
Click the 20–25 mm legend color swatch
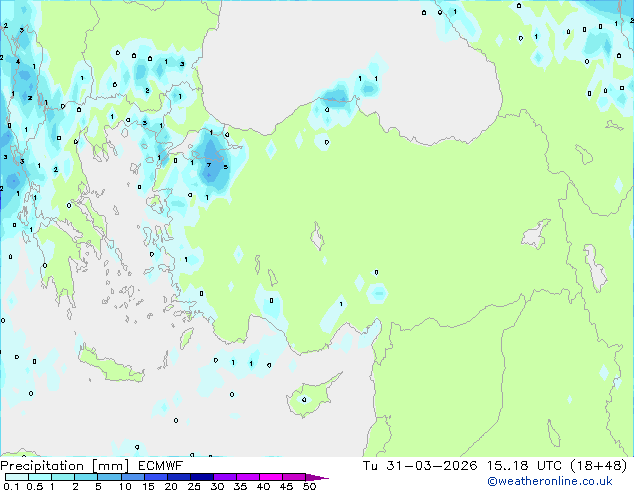(x=178, y=477)
